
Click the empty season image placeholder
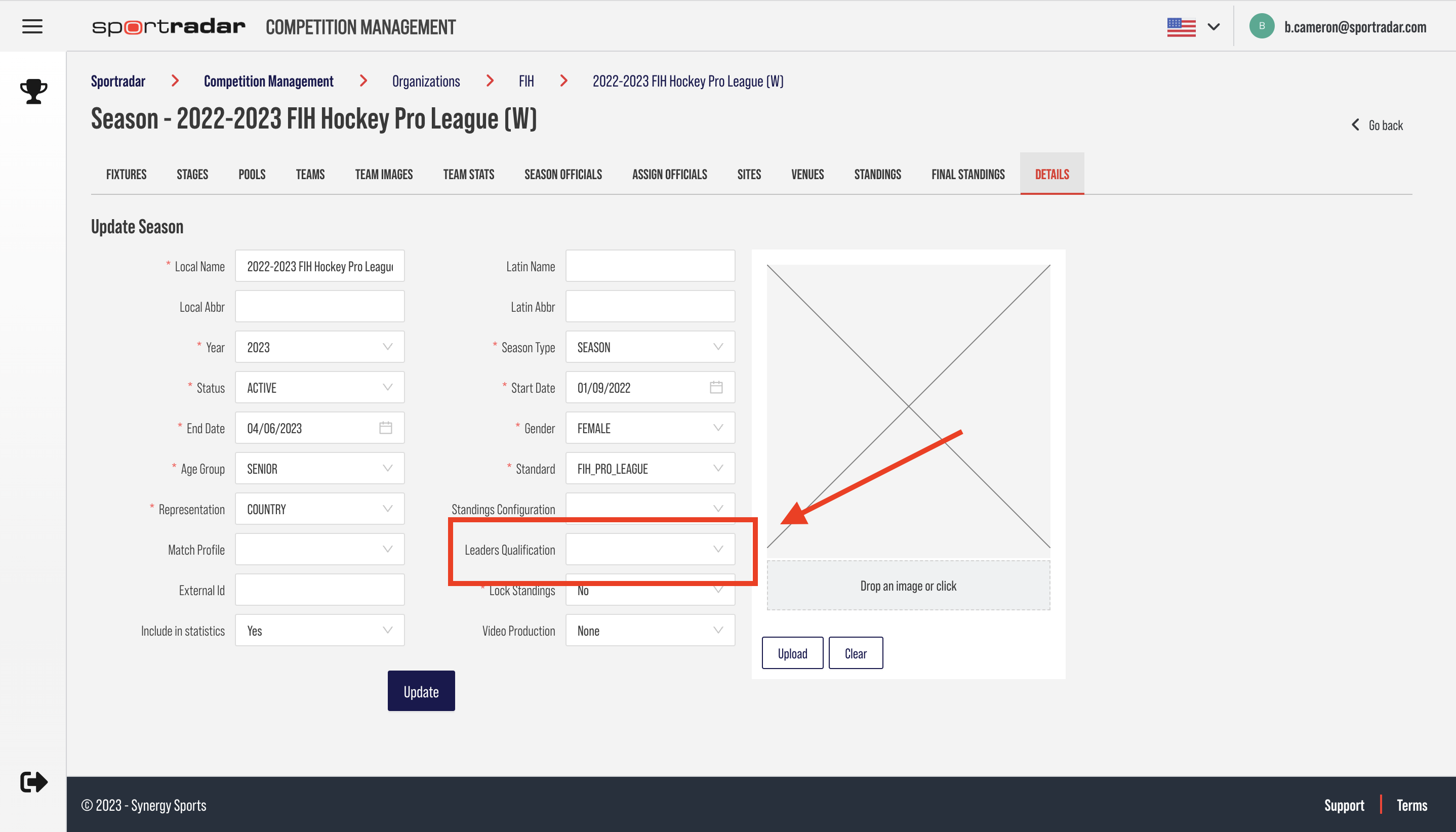tap(908, 406)
